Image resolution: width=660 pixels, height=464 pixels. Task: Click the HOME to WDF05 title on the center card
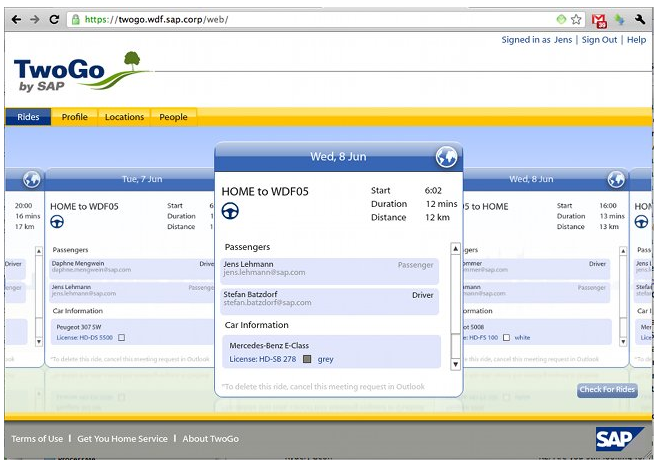(x=265, y=192)
